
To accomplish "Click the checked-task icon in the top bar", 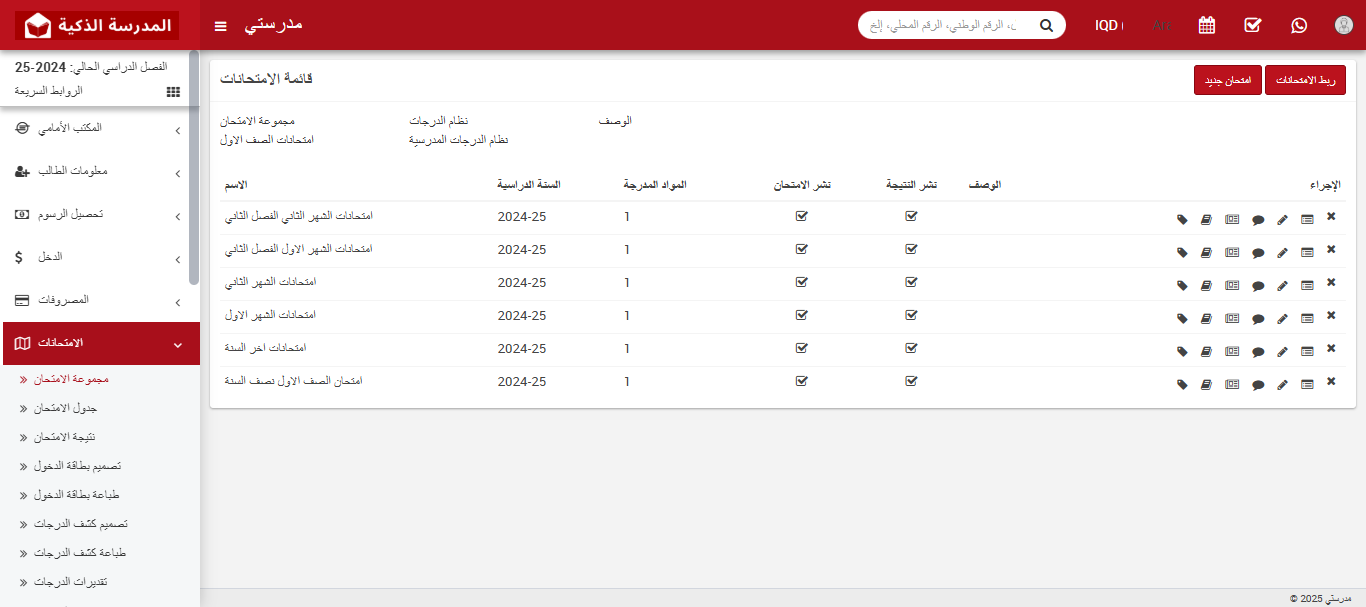I will 1252,25.
